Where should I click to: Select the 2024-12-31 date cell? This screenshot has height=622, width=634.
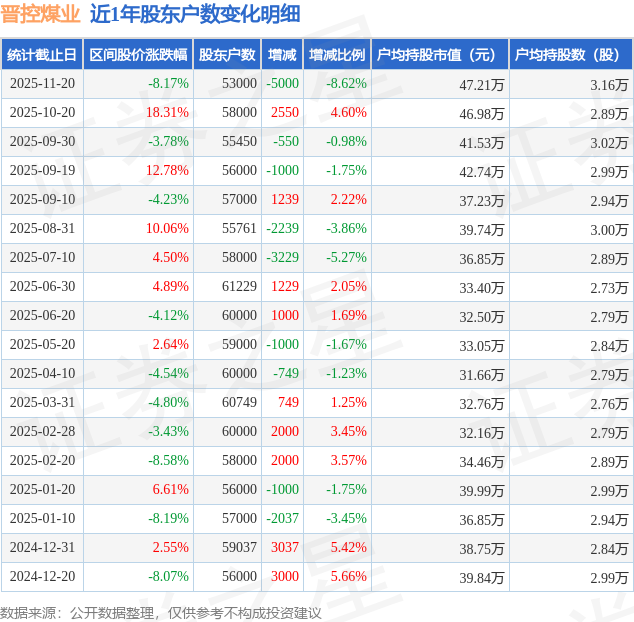click(x=41, y=548)
